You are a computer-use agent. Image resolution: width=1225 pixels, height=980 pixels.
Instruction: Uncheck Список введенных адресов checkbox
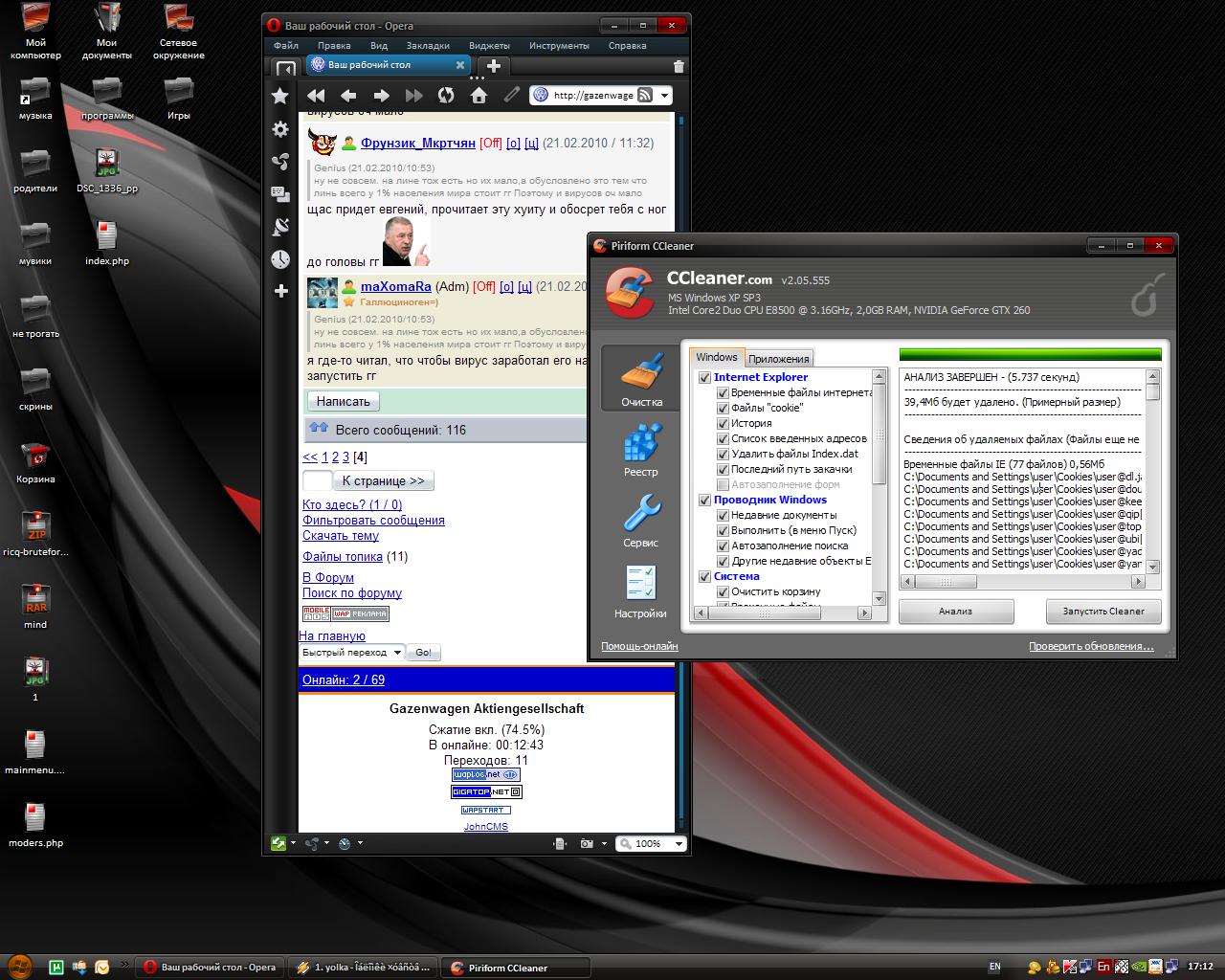pyautogui.click(x=724, y=438)
